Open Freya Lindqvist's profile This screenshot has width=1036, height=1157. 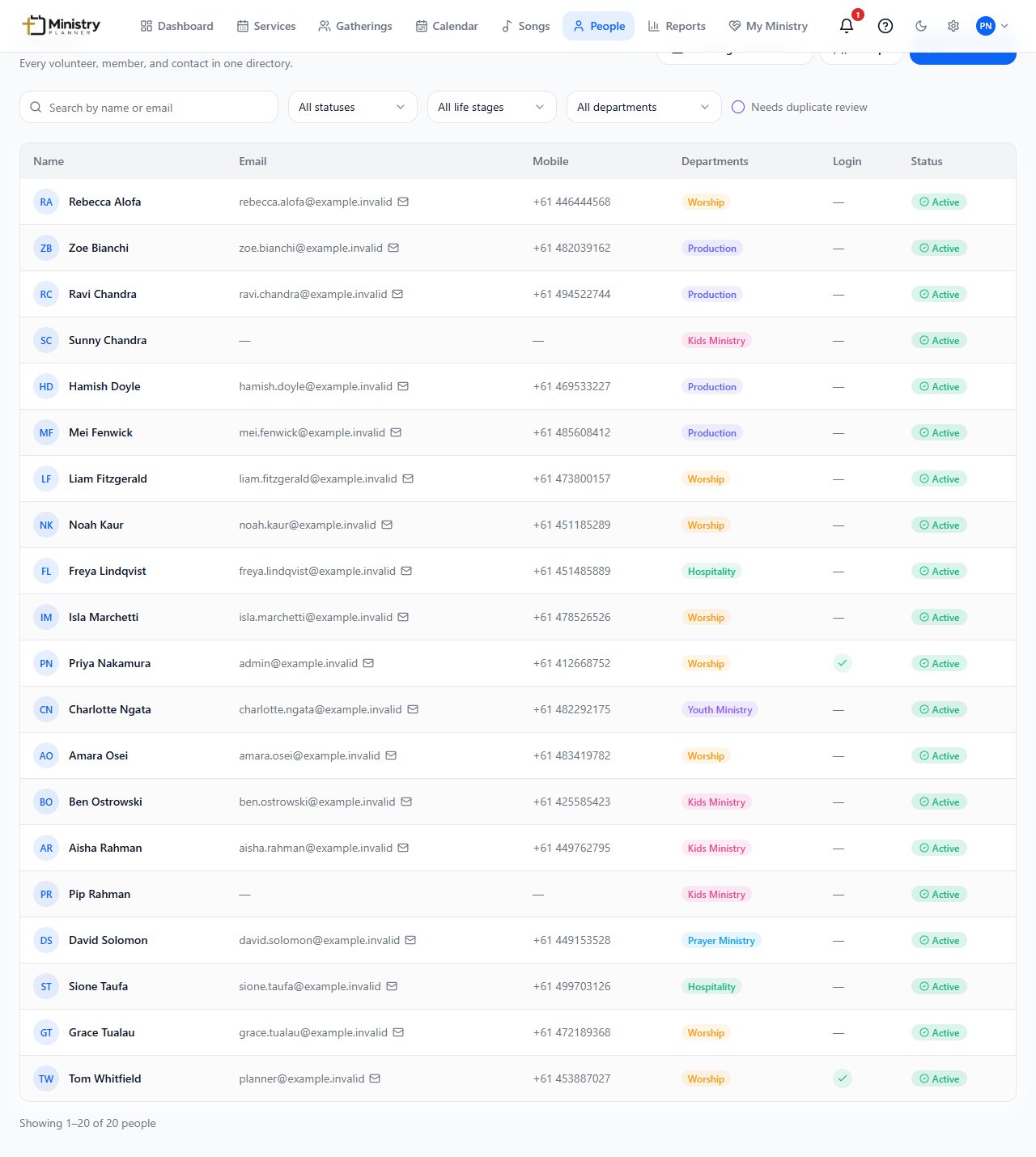point(108,571)
